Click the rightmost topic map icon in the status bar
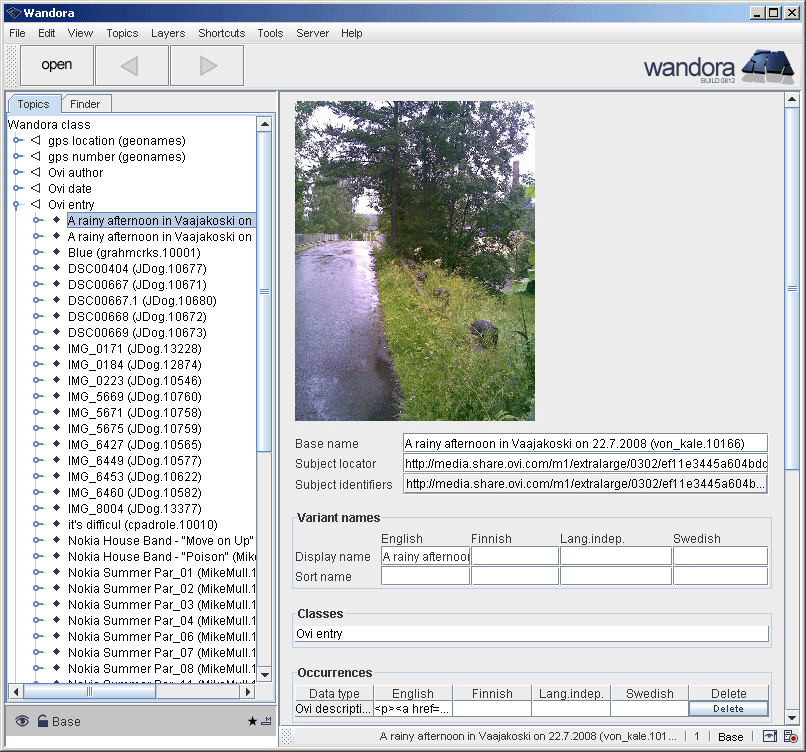The height and width of the screenshot is (752, 806). tap(789, 737)
